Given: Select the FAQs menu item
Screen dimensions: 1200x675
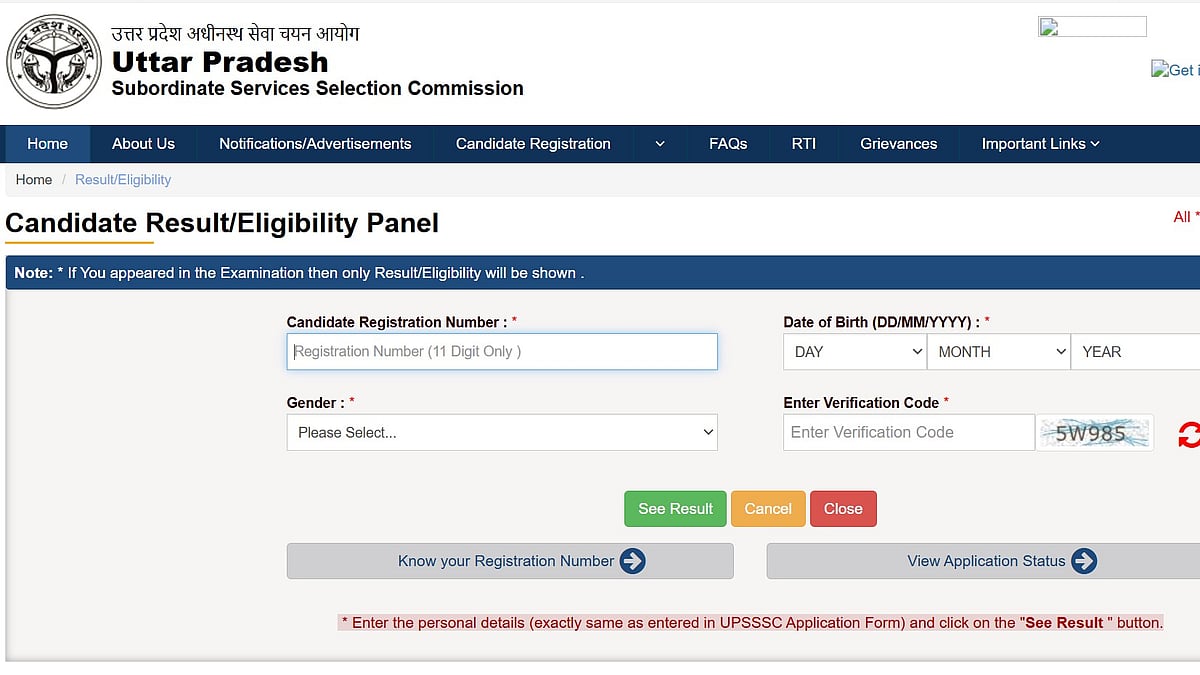Looking at the screenshot, I should tap(728, 143).
